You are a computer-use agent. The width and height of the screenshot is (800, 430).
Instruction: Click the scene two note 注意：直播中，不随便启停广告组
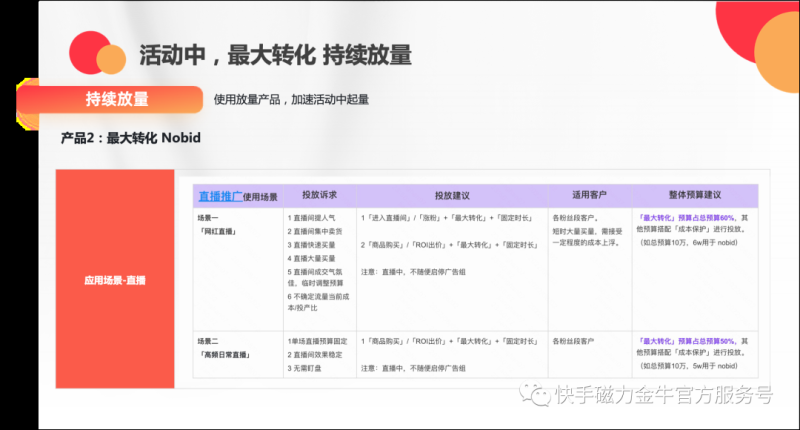pos(413,368)
